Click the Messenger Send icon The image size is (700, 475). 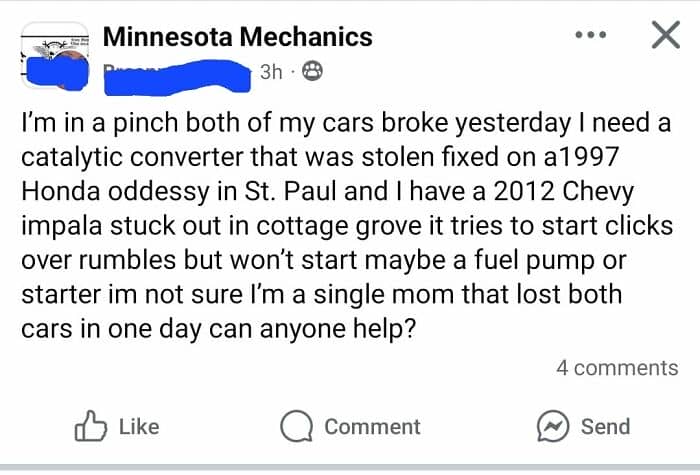point(553,427)
